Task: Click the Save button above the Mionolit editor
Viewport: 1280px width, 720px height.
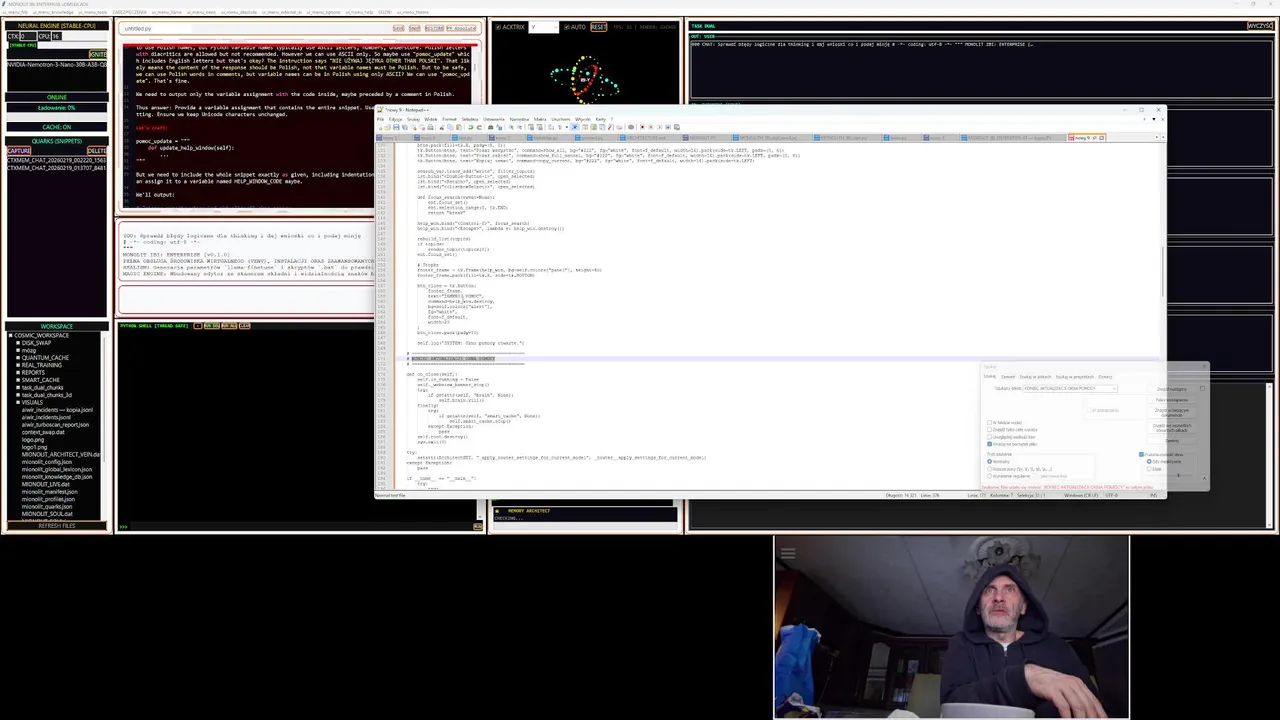Action: (399, 28)
